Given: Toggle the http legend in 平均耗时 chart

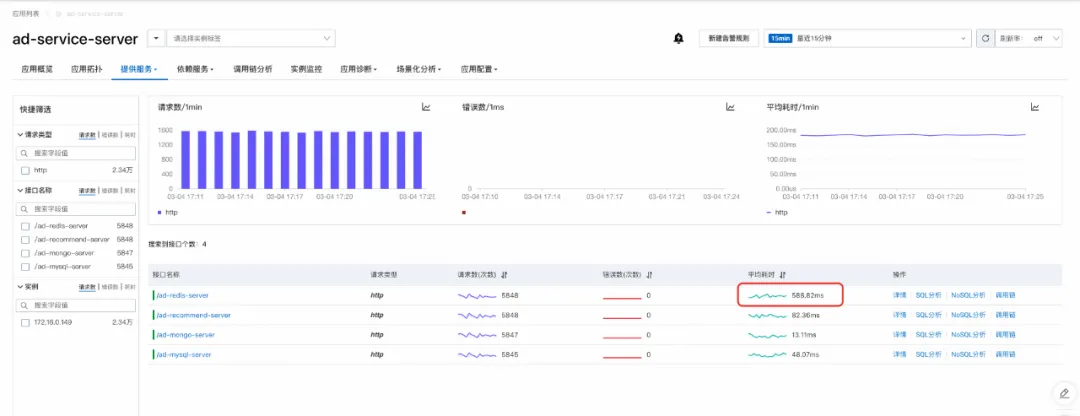Looking at the screenshot, I should point(777,212).
